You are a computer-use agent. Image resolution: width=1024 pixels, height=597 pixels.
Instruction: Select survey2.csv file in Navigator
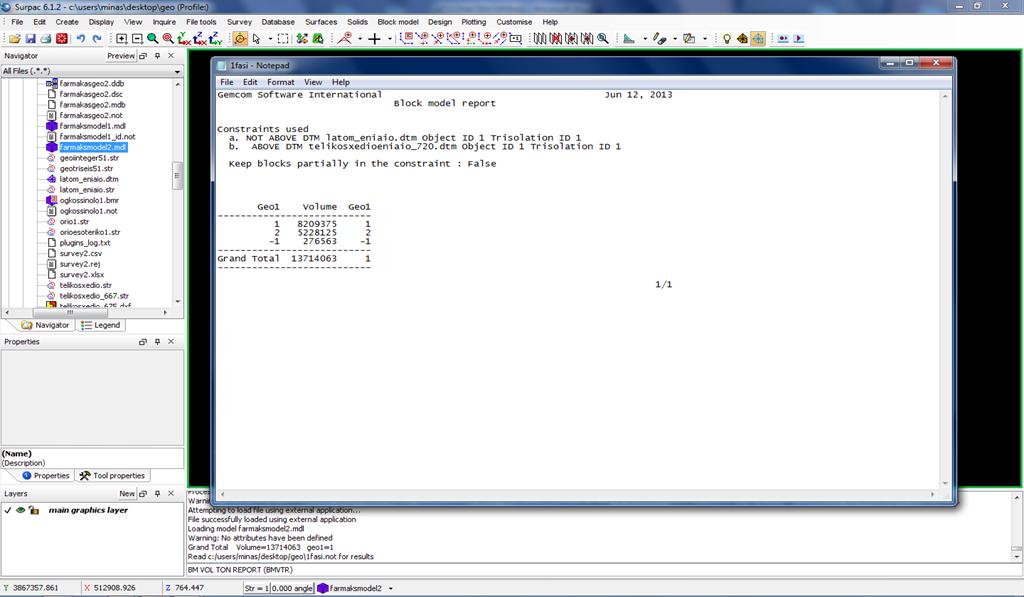80,253
